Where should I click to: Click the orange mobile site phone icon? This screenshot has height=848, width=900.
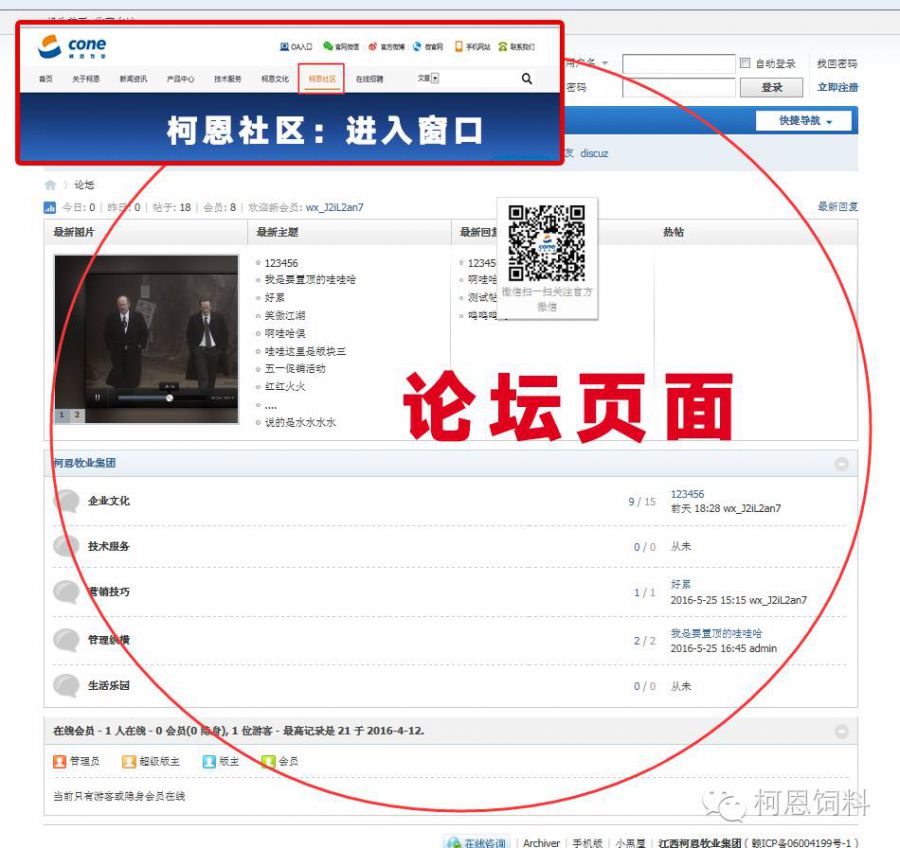click(x=459, y=46)
